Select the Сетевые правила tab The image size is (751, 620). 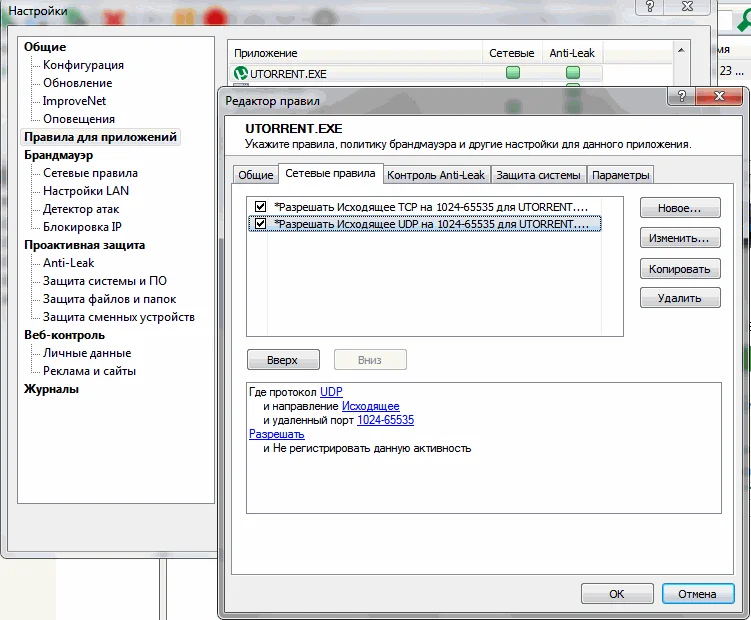point(330,173)
